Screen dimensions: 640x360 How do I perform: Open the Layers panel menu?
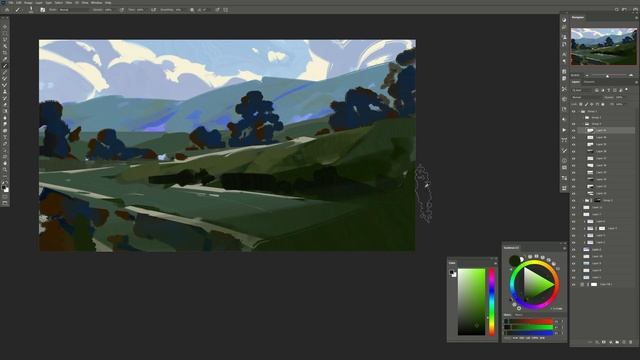tap(636, 82)
